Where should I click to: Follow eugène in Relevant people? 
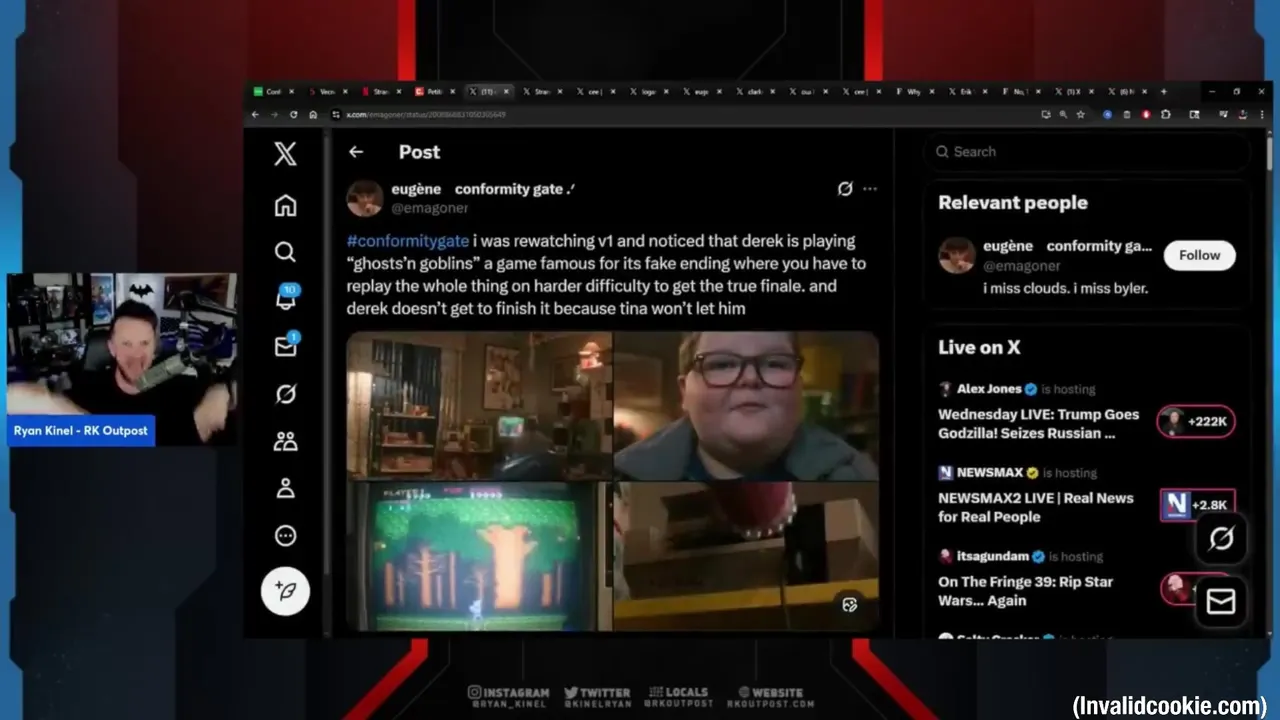click(x=1199, y=255)
